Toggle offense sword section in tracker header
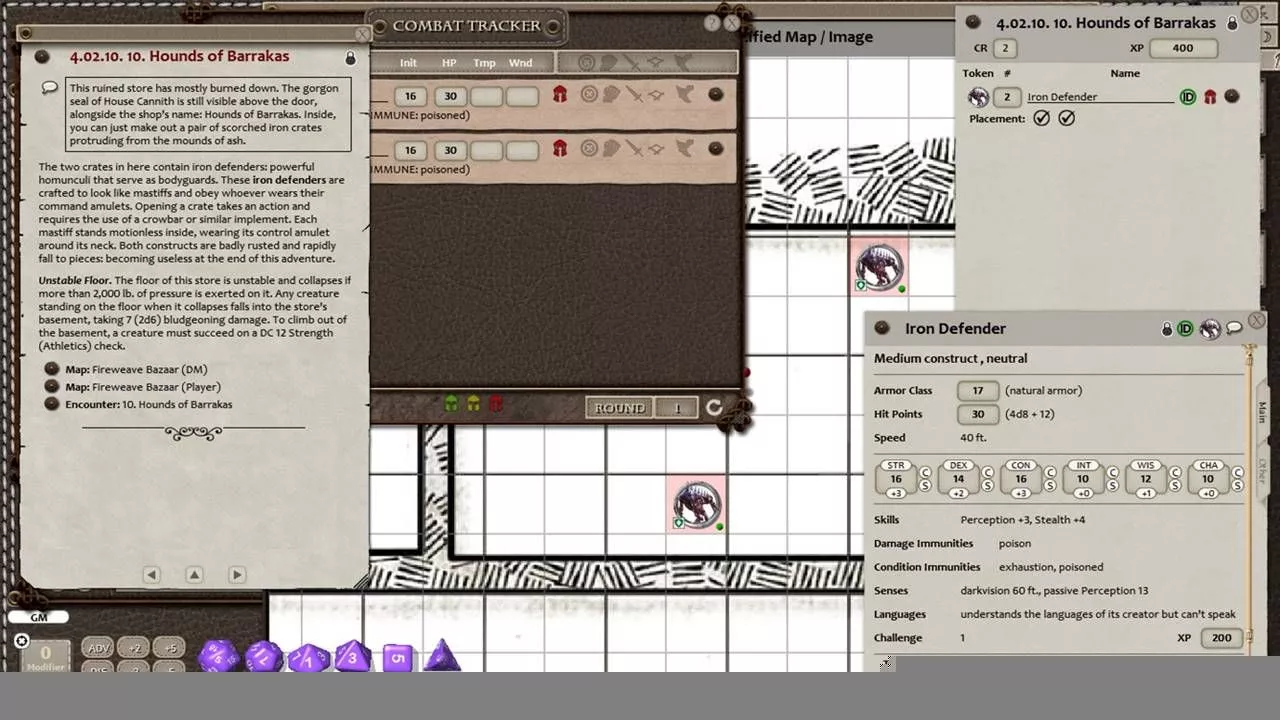The height and width of the screenshot is (720, 1280). (633, 63)
